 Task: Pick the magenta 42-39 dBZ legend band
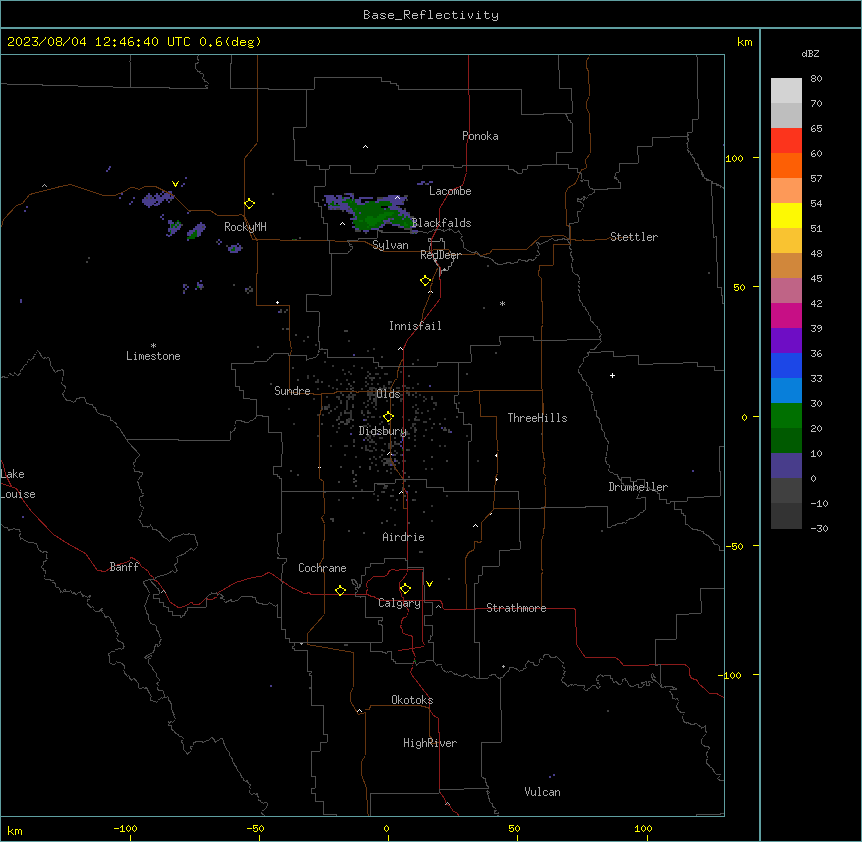point(786,315)
